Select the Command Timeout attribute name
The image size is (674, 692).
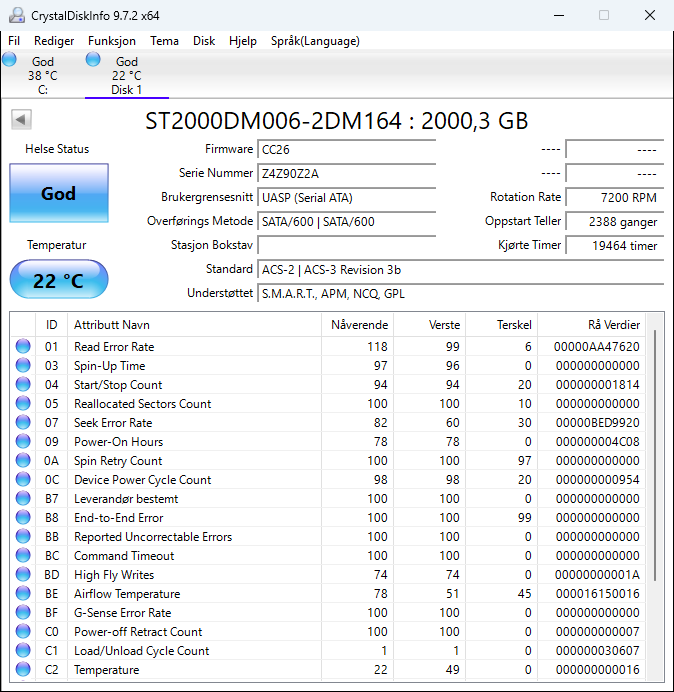click(x=124, y=556)
